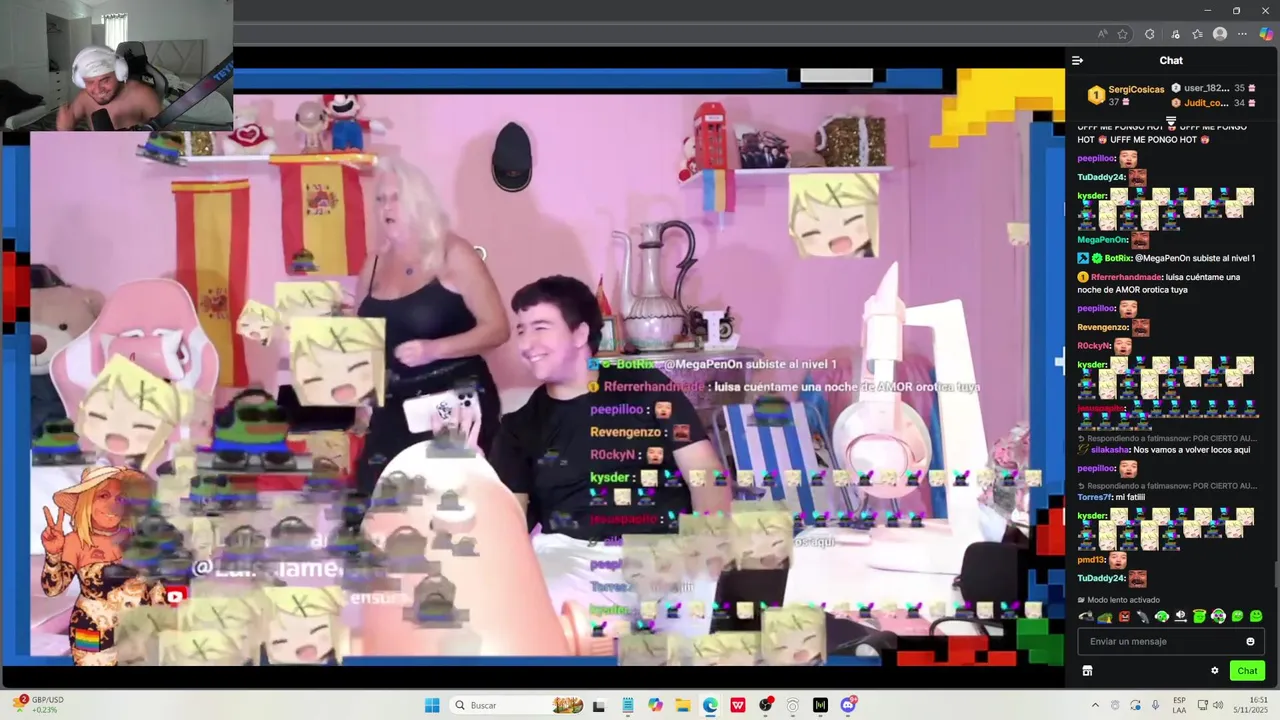Open Copilot app on taskbar

pos(655,705)
